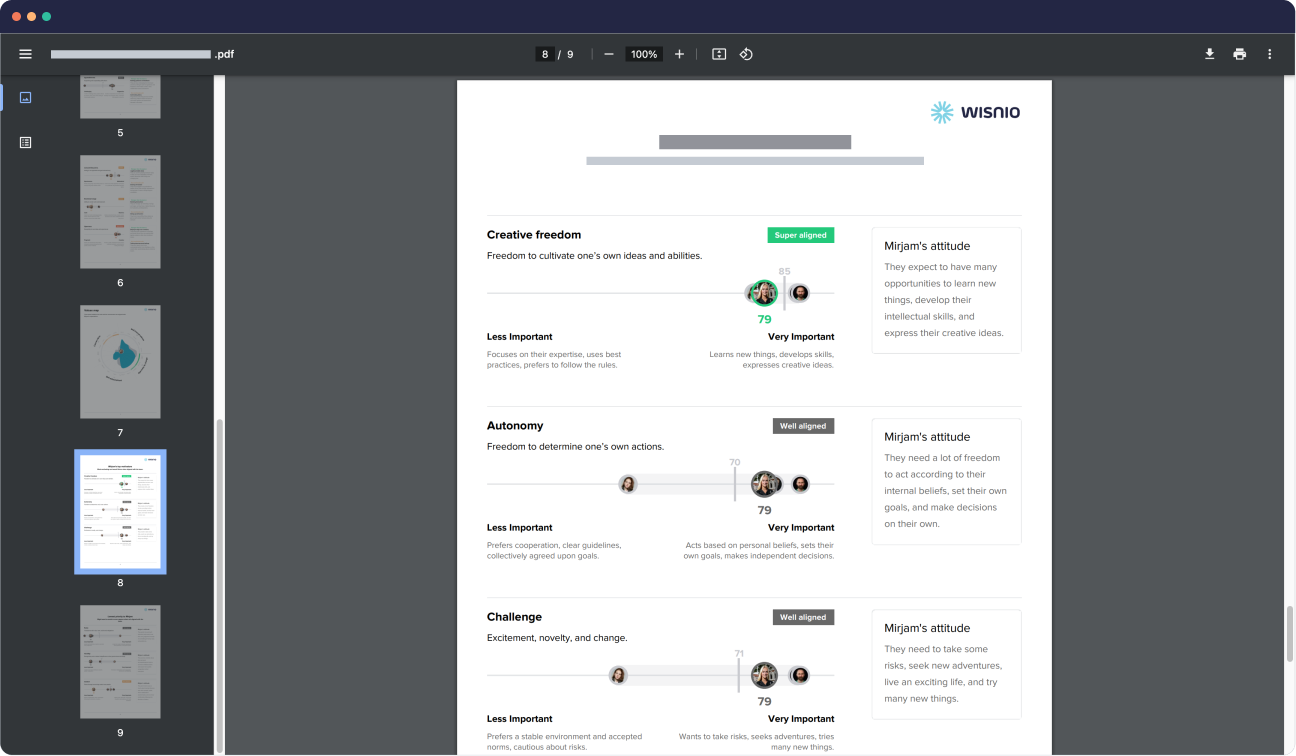Click 'Freedom to determine one's own actions.' text

(x=575, y=446)
